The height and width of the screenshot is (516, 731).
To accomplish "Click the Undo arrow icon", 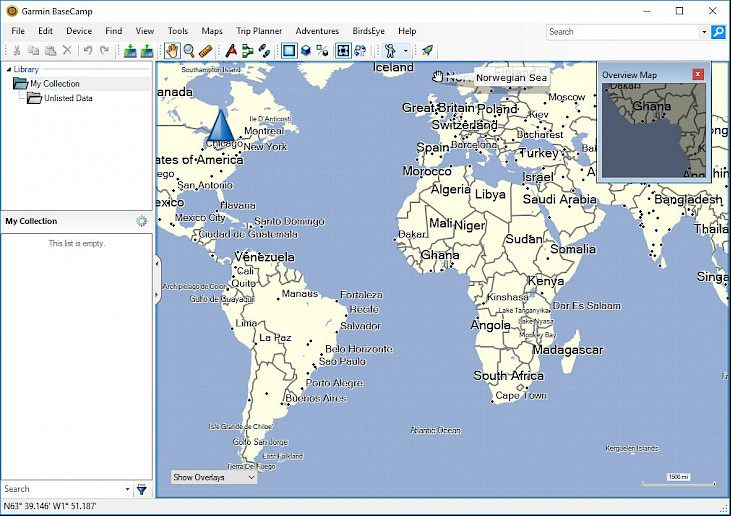I will (88, 50).
